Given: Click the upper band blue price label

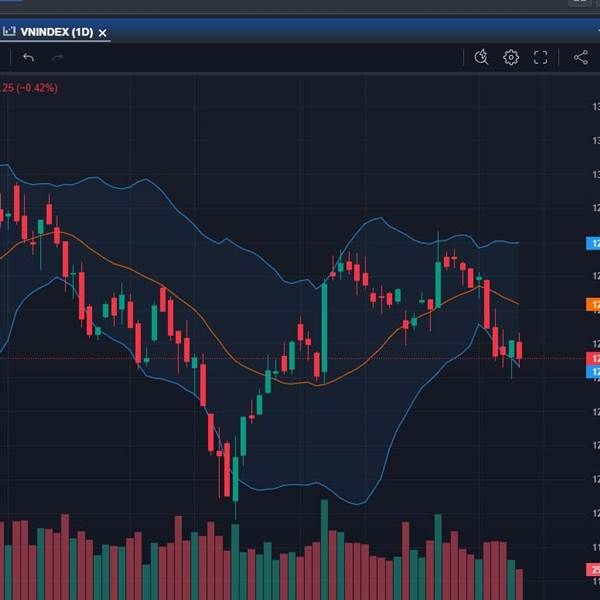Looking at the screenshot, I should click(x=593, y=243).
